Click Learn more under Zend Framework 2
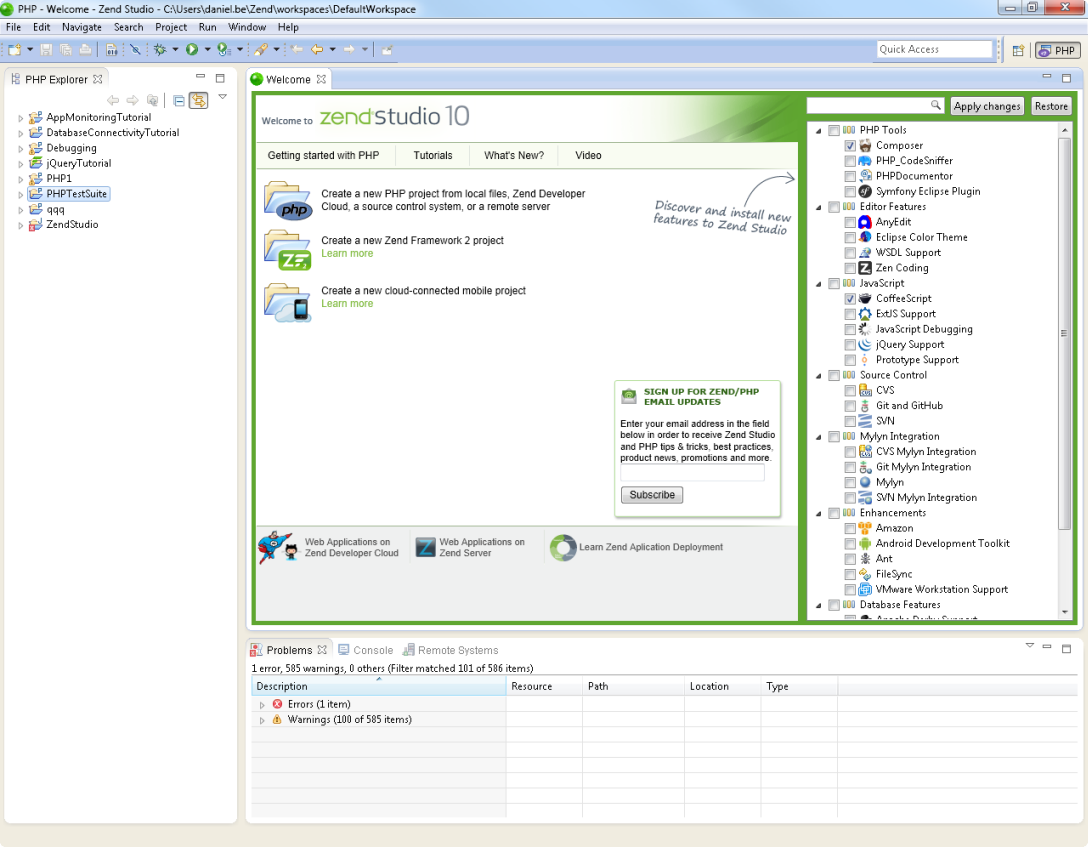This screenshot has width=1088, height=847. click(x=347, y=253)
